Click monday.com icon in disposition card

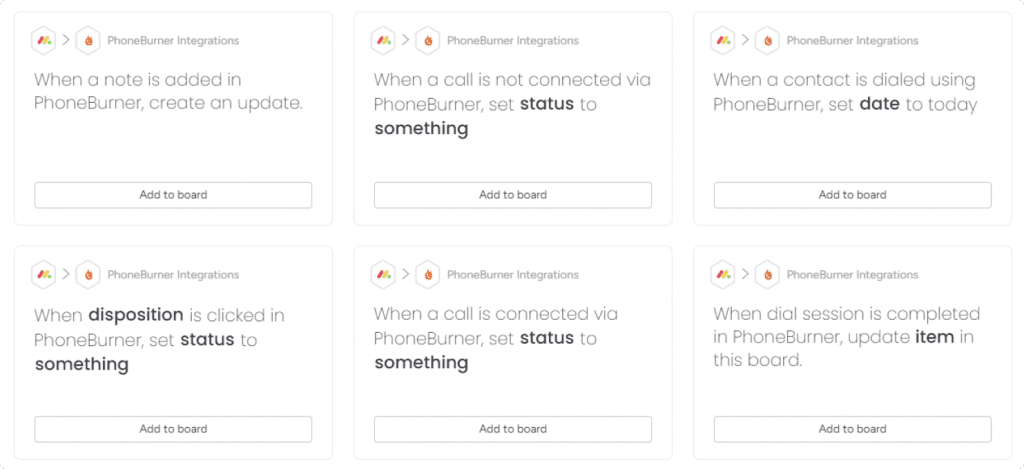click(44, 274)
